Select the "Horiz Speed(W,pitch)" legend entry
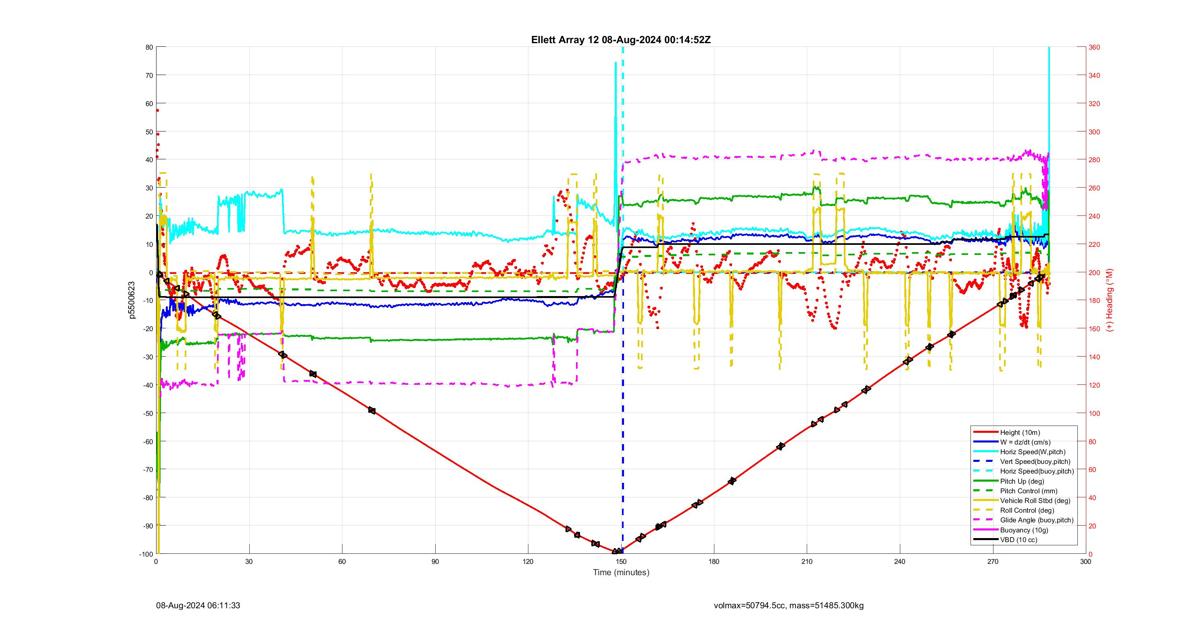 pos(1021,451)
